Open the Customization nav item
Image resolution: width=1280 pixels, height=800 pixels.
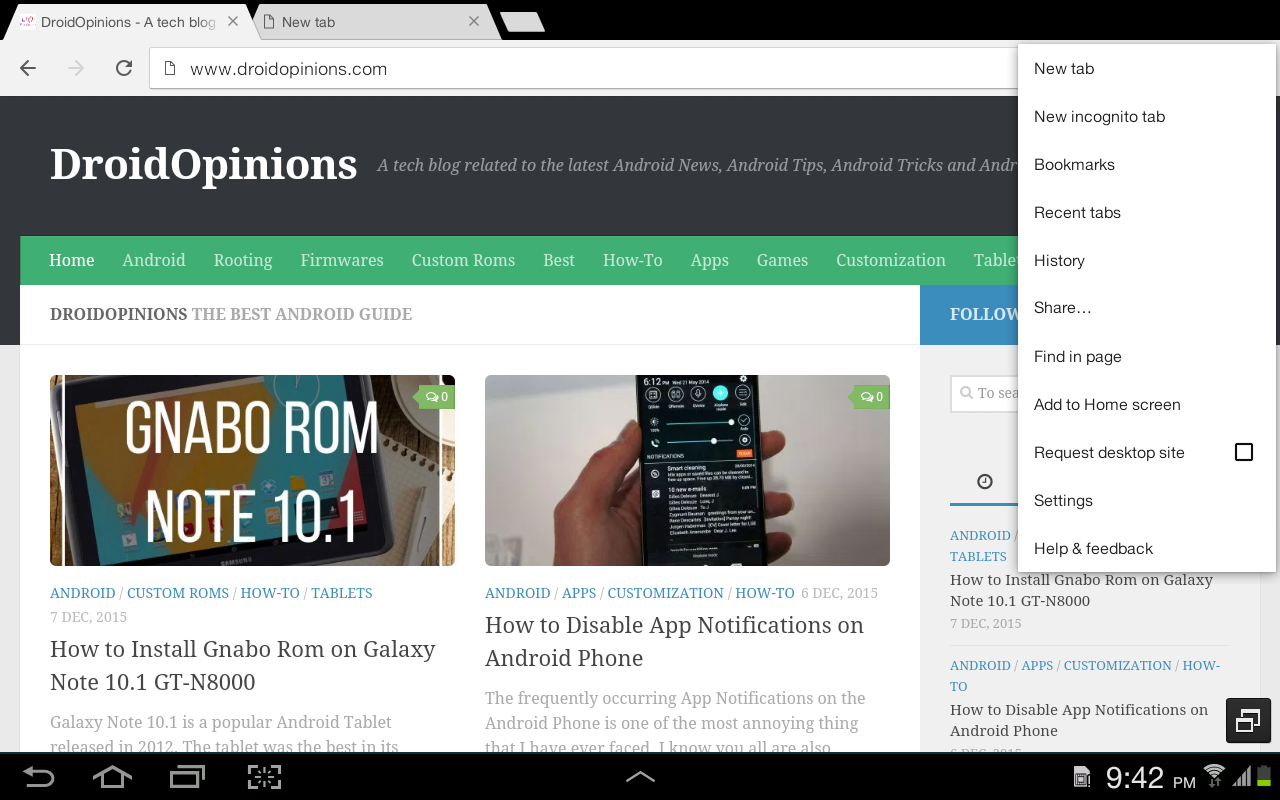[x=891, y=260]
